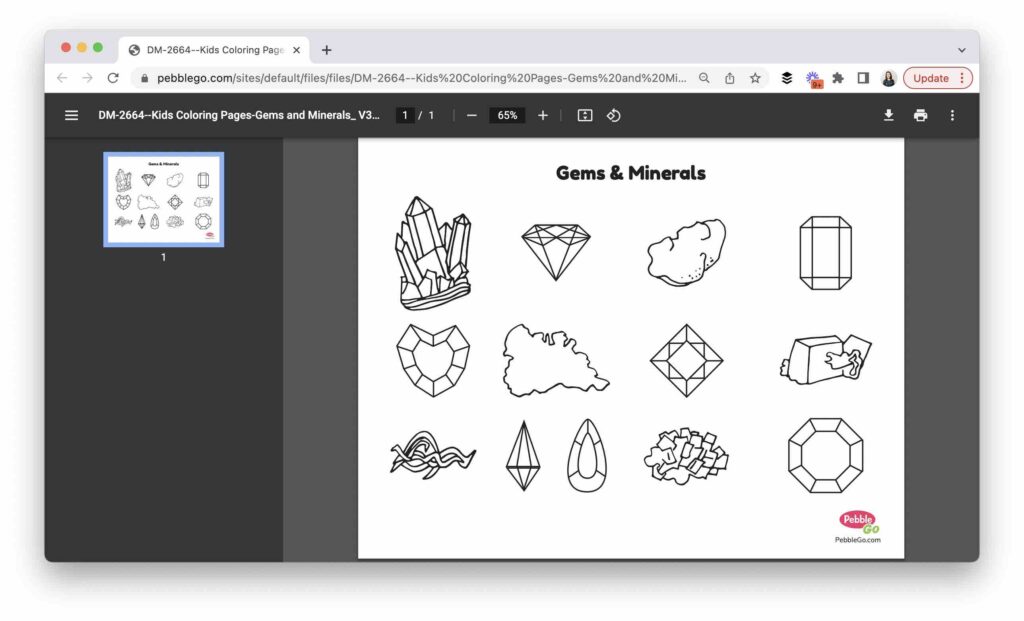Open the PDF viewer more actions menu

[952, 115]
